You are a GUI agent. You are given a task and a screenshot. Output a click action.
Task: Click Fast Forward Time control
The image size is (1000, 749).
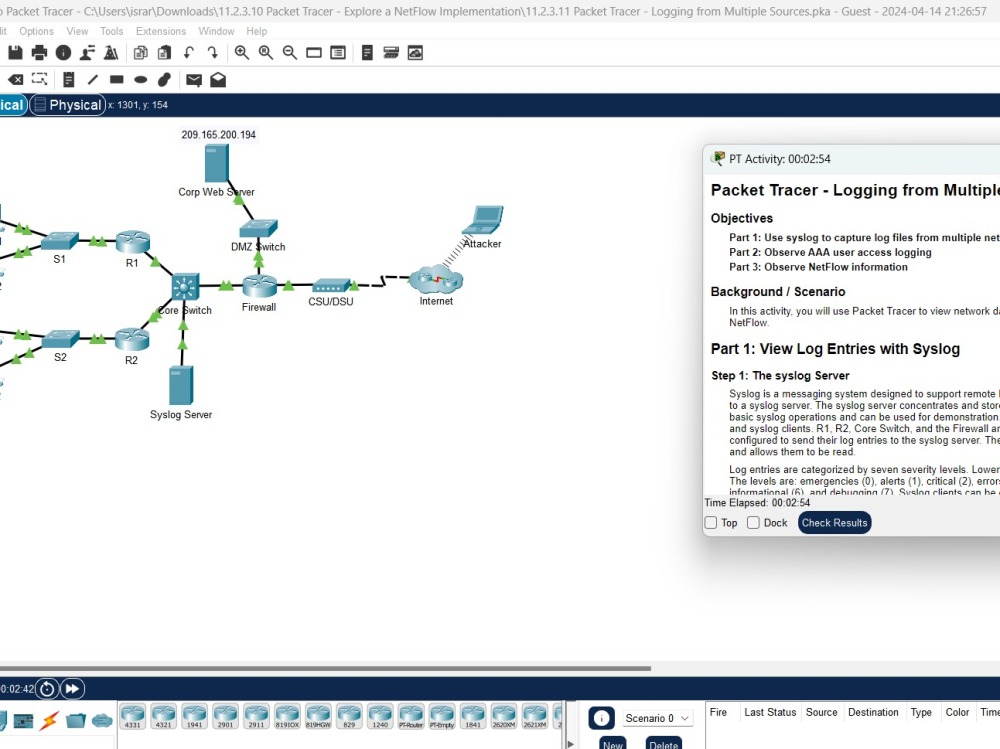[72, 688]
